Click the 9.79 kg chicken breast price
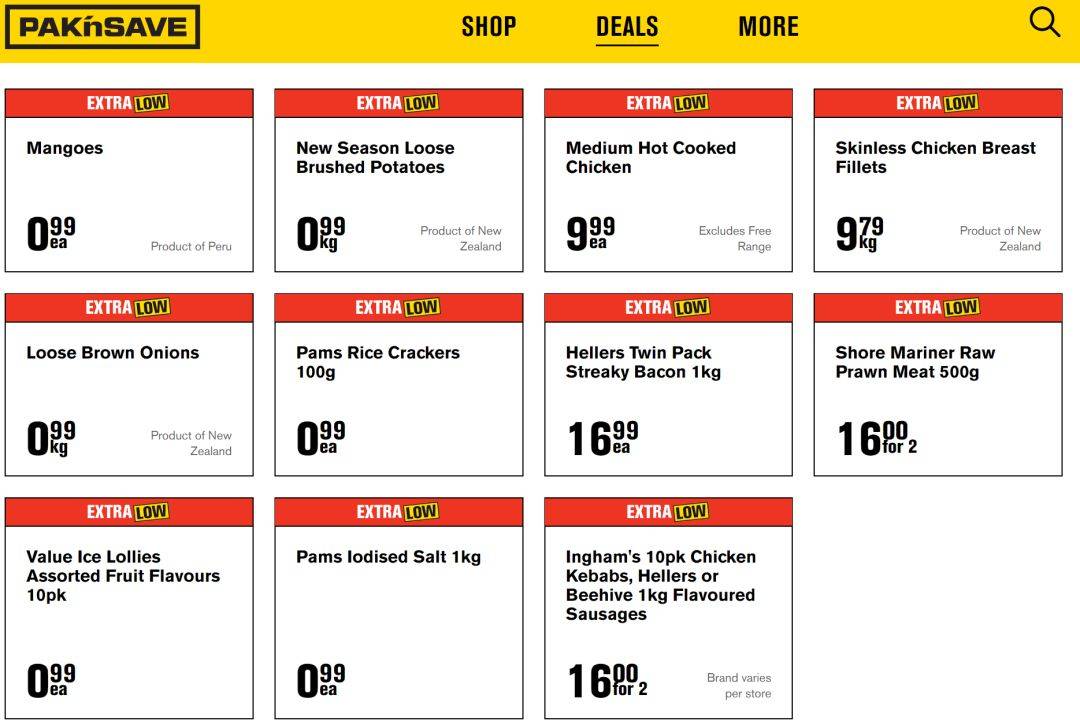Image resolution: width=1080 pixels, height=728 pixels. pyautogui.click(x=859, y=233)
